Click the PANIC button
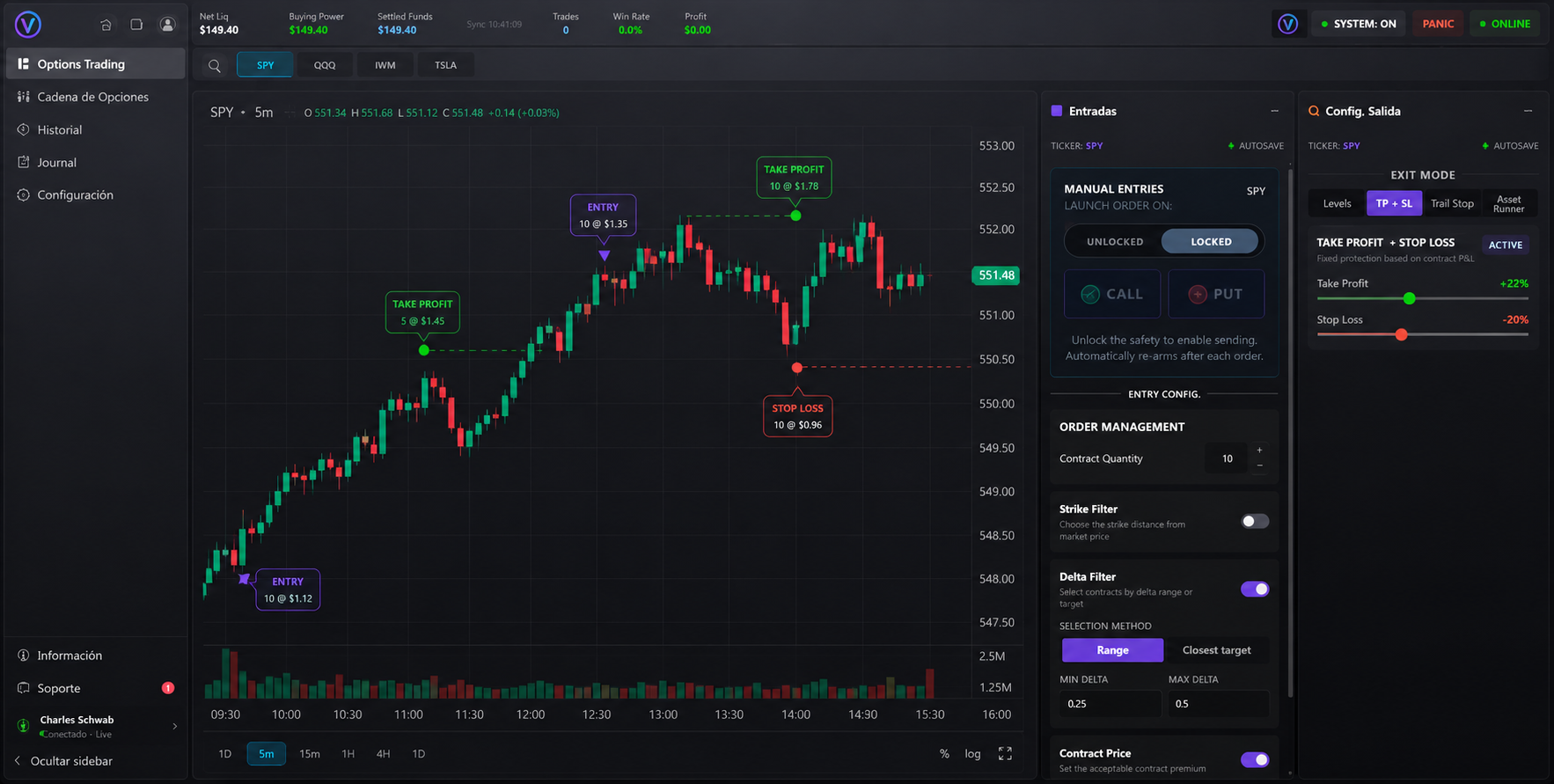This screenshot has height=784, width=1554. pyautogui.click(x=1438, y=24)
